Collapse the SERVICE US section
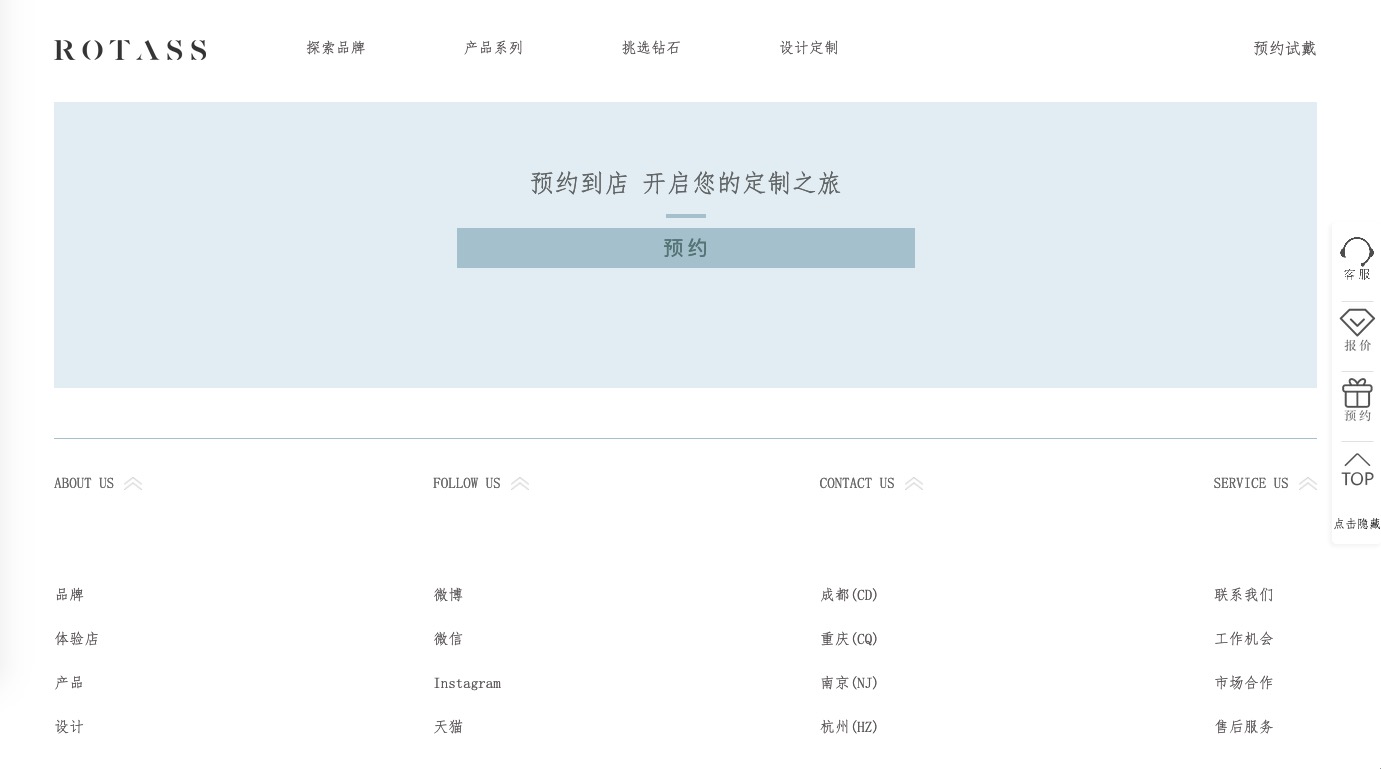 (1308, 484)
